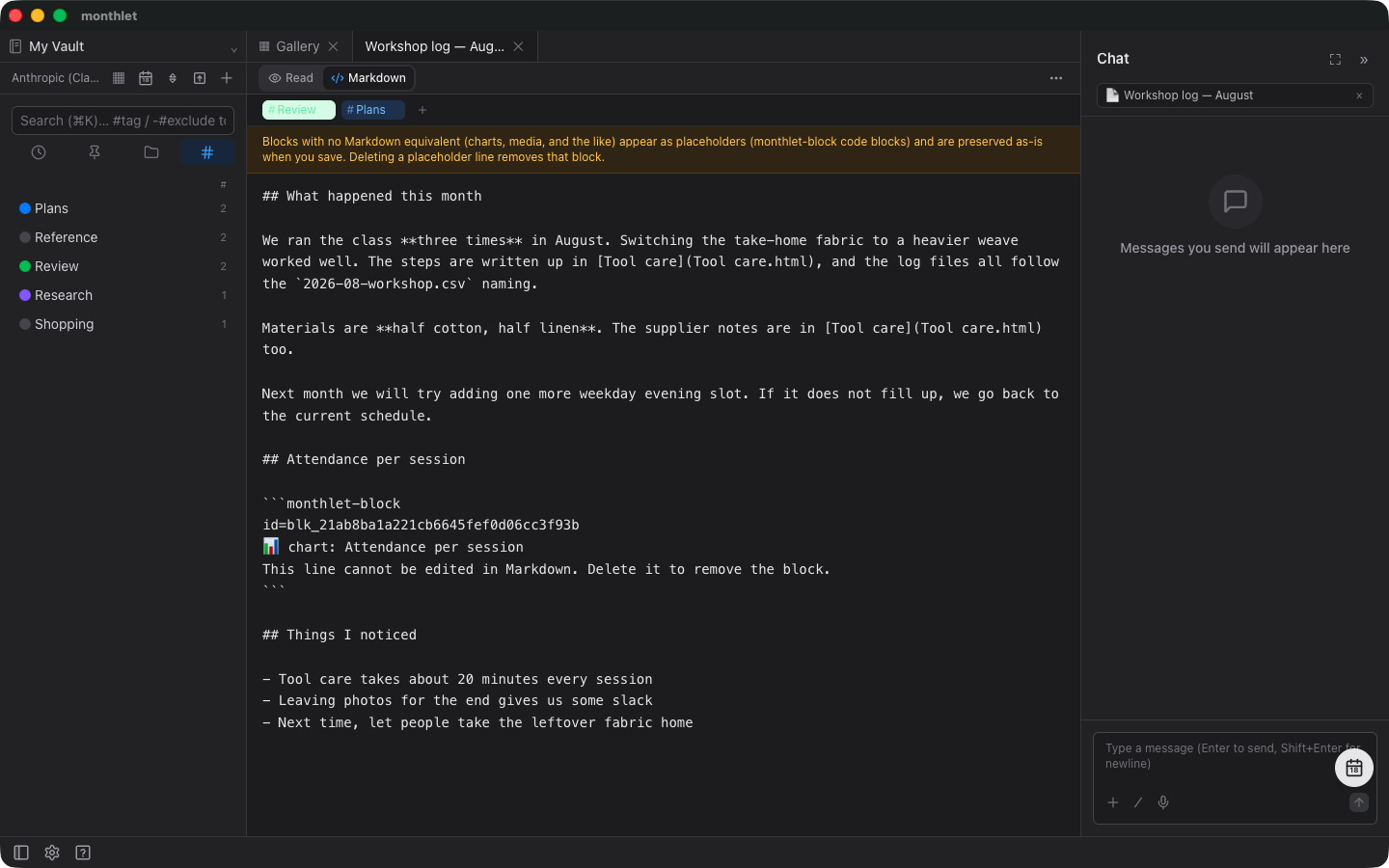The image size is (1389, 868).
Task: Click the #Review tag chip
Action: tap(299, 110)
